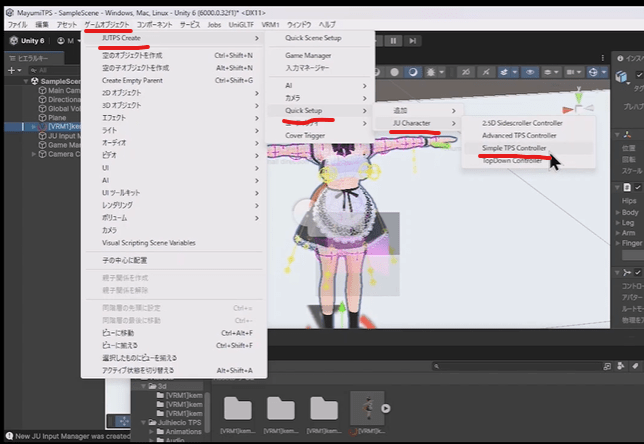644x444 pixels.
Task: Choose カメラ in GameObject menu
Action: coord(175,230)
